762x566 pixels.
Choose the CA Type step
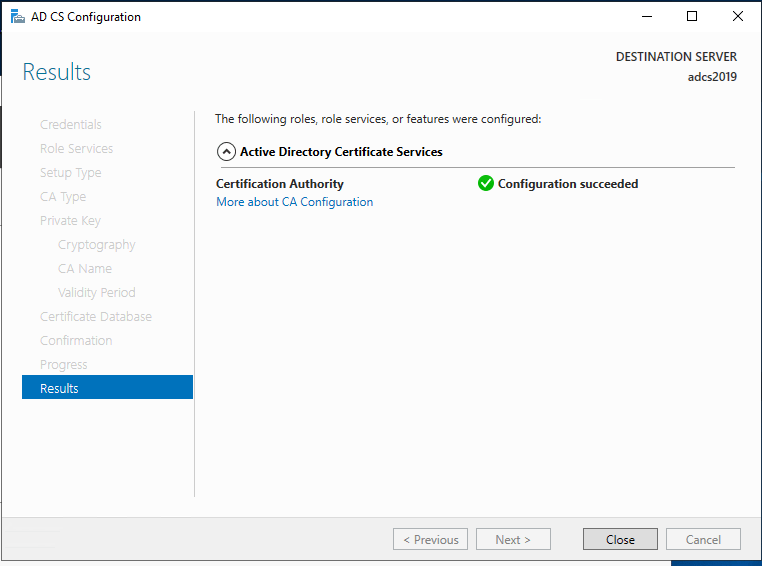63,196
